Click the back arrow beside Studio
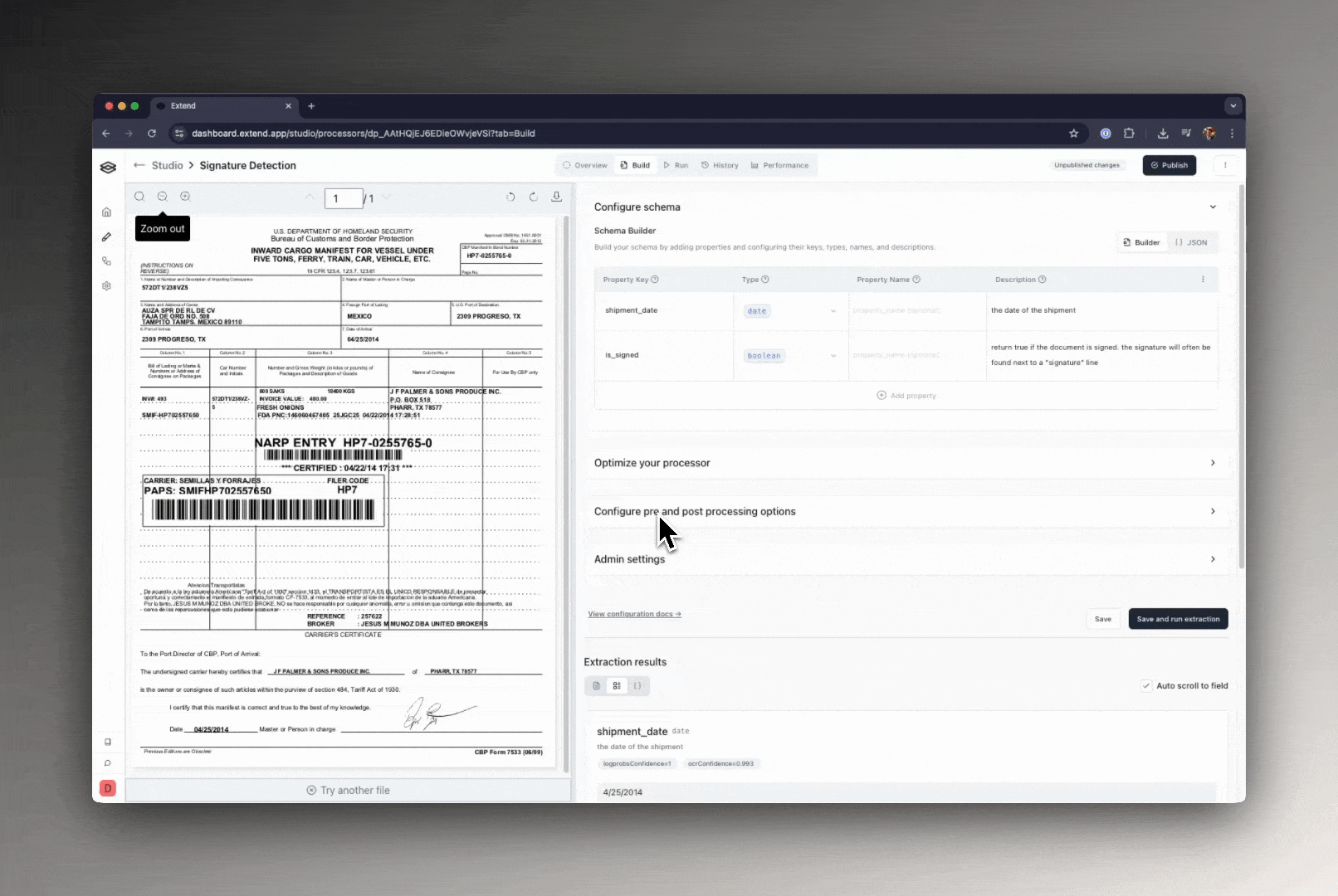The image size is (1338, 896). tap(139, 165)
